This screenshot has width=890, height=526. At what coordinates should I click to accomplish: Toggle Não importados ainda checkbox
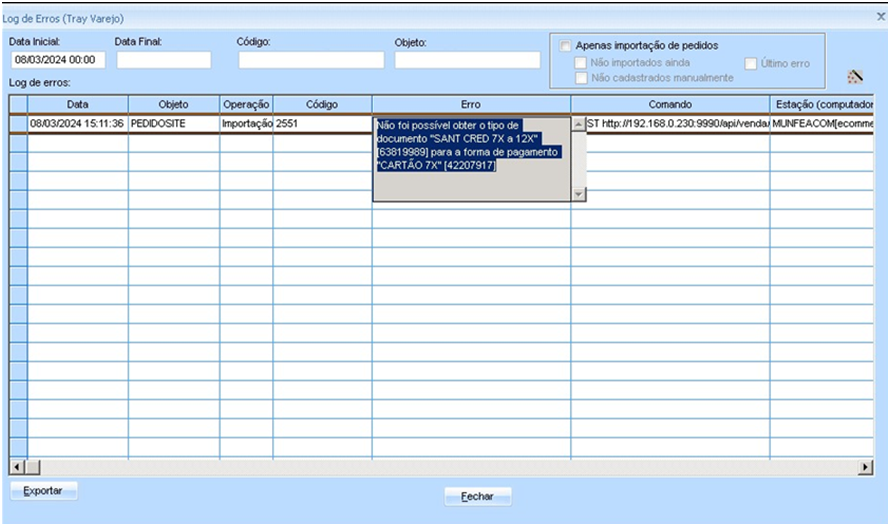(x=580, y=62)
